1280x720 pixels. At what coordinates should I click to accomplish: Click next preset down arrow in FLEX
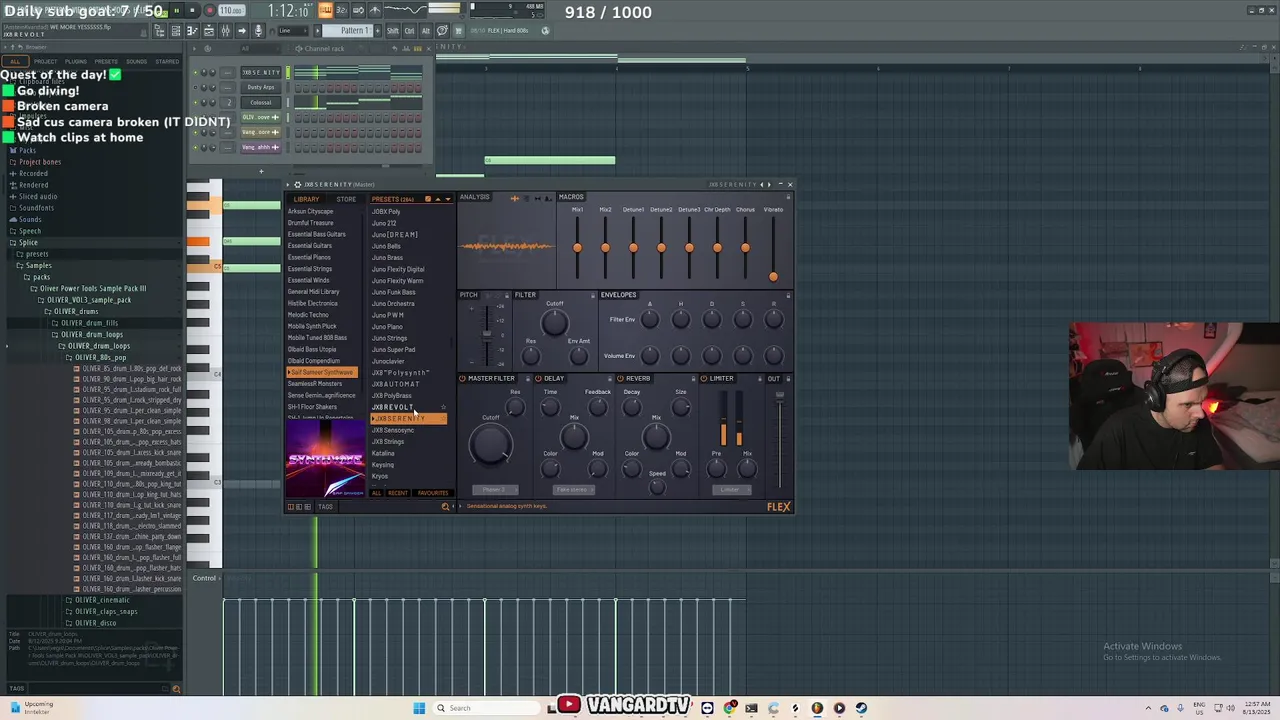coord(447,199)
